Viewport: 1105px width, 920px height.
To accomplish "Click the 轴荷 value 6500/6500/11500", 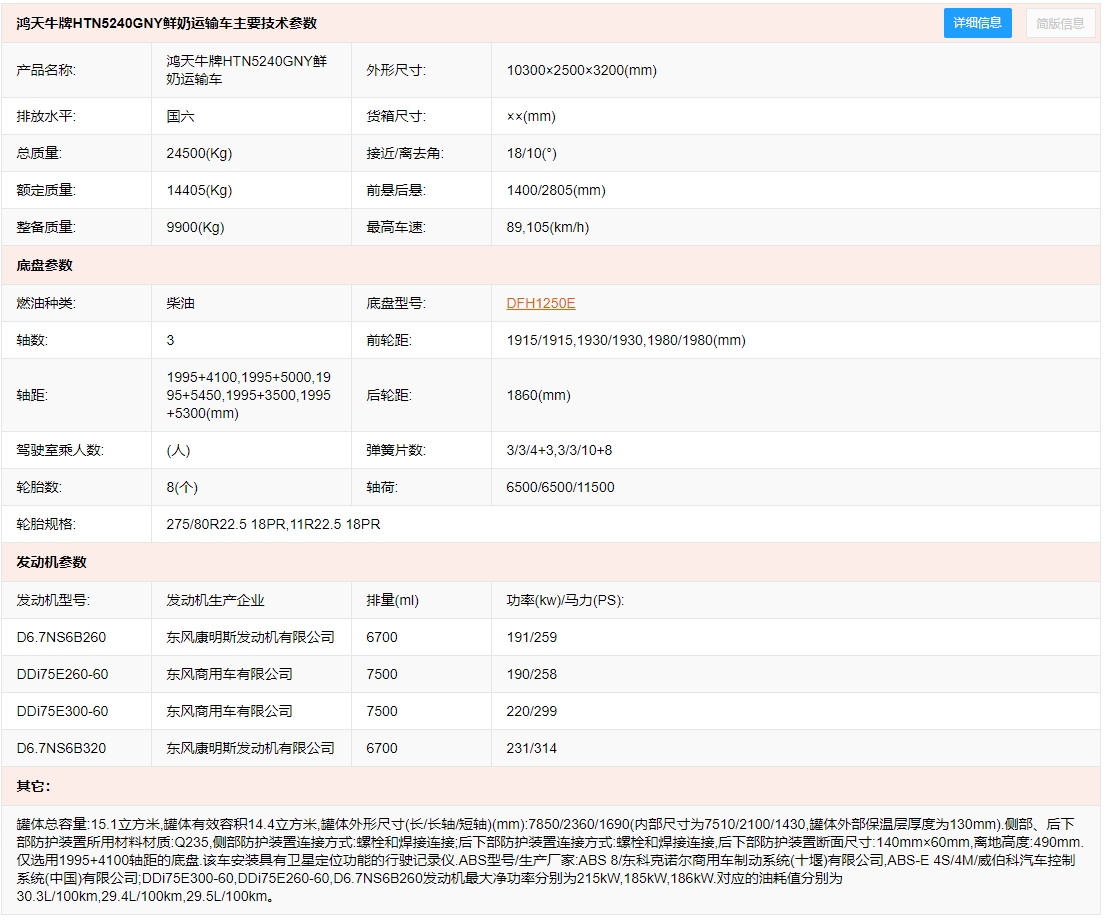I will coord(560,487).
